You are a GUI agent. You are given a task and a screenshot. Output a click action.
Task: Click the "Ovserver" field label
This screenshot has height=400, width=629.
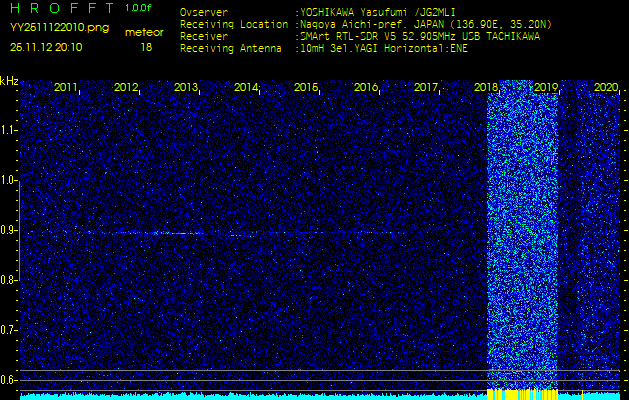pyautogui.click(x=204, y=13)
